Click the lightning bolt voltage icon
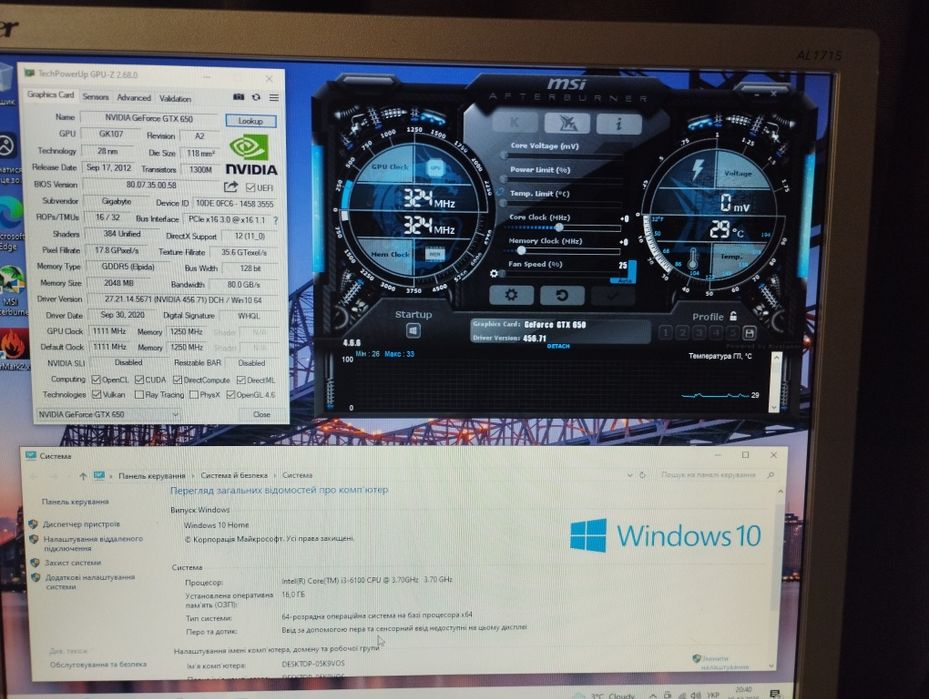Screen dimensions: 929x699 coord(698,170)
